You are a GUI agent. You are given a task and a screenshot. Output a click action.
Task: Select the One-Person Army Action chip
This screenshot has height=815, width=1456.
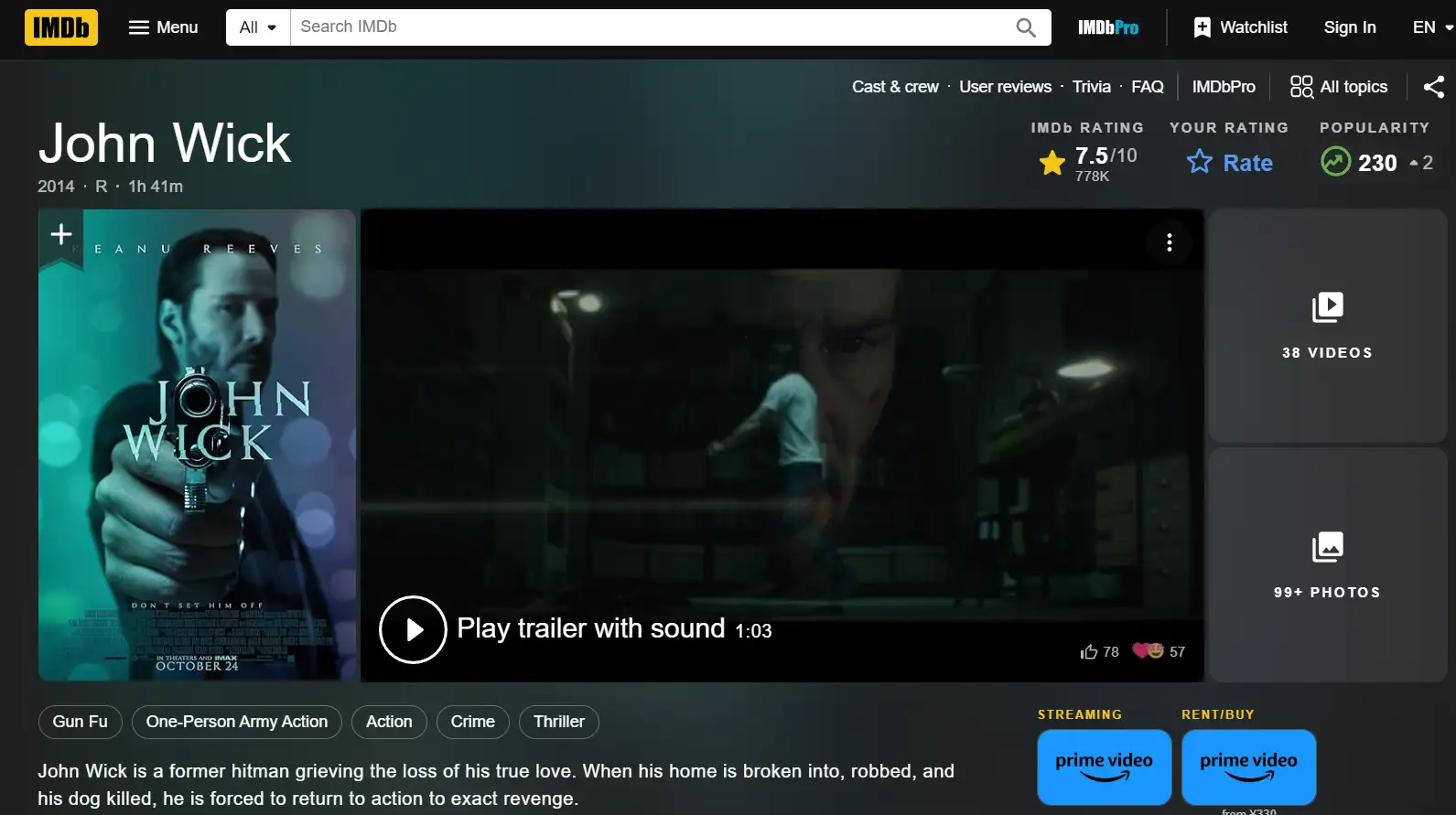click(x=237, y=722)
